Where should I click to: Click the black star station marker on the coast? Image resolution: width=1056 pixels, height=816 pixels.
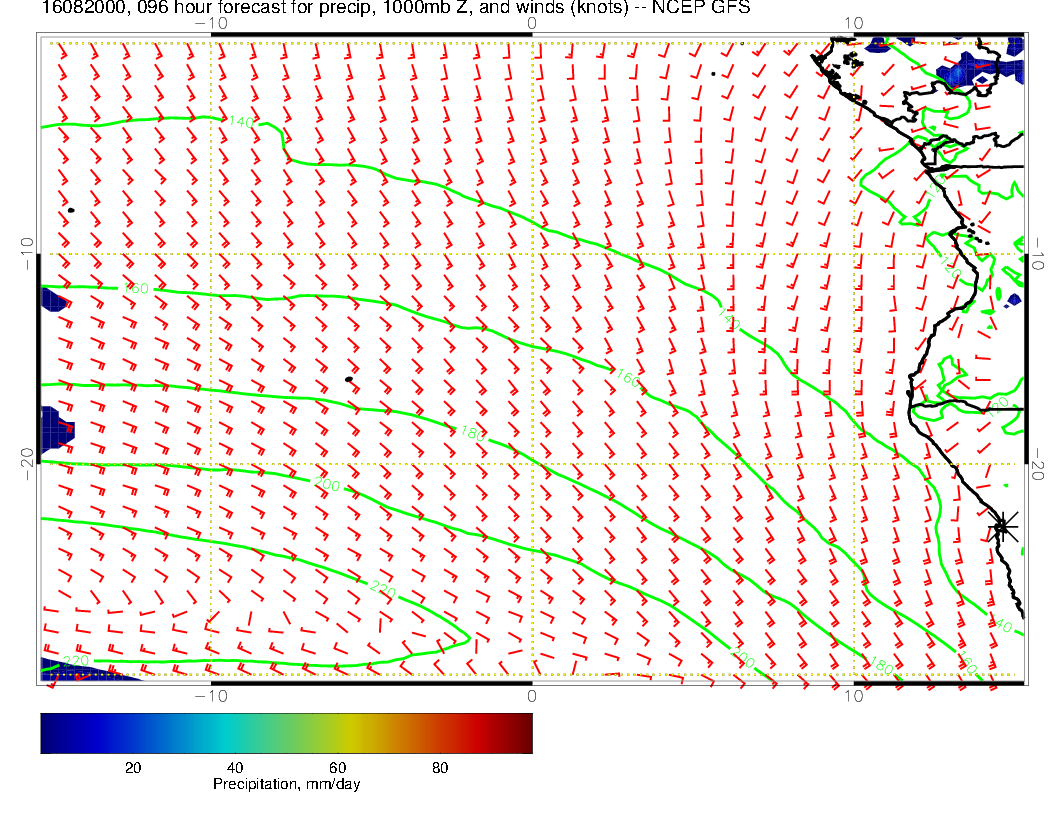coord(1002,526)
